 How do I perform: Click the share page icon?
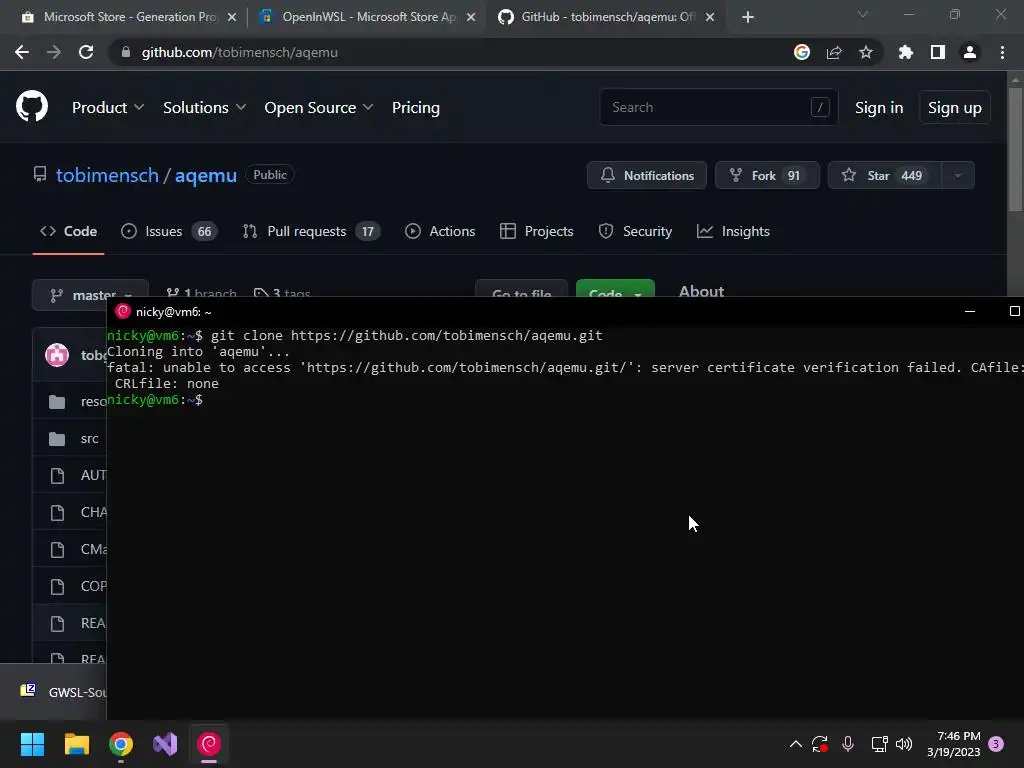[834, 52]
